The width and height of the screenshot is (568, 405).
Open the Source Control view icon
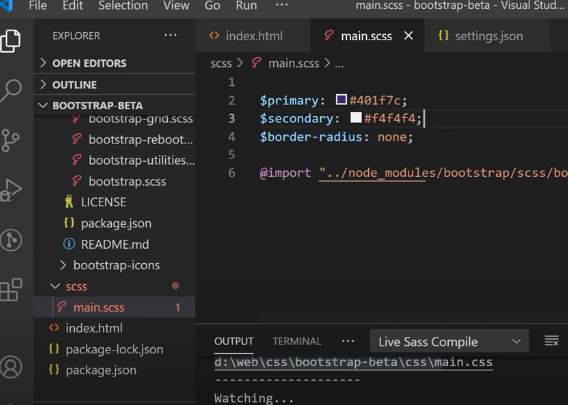[11, 140]
